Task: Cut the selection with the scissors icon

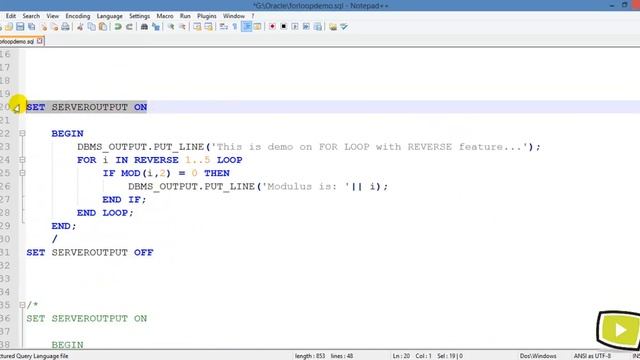Action: (x=80, y=27)
